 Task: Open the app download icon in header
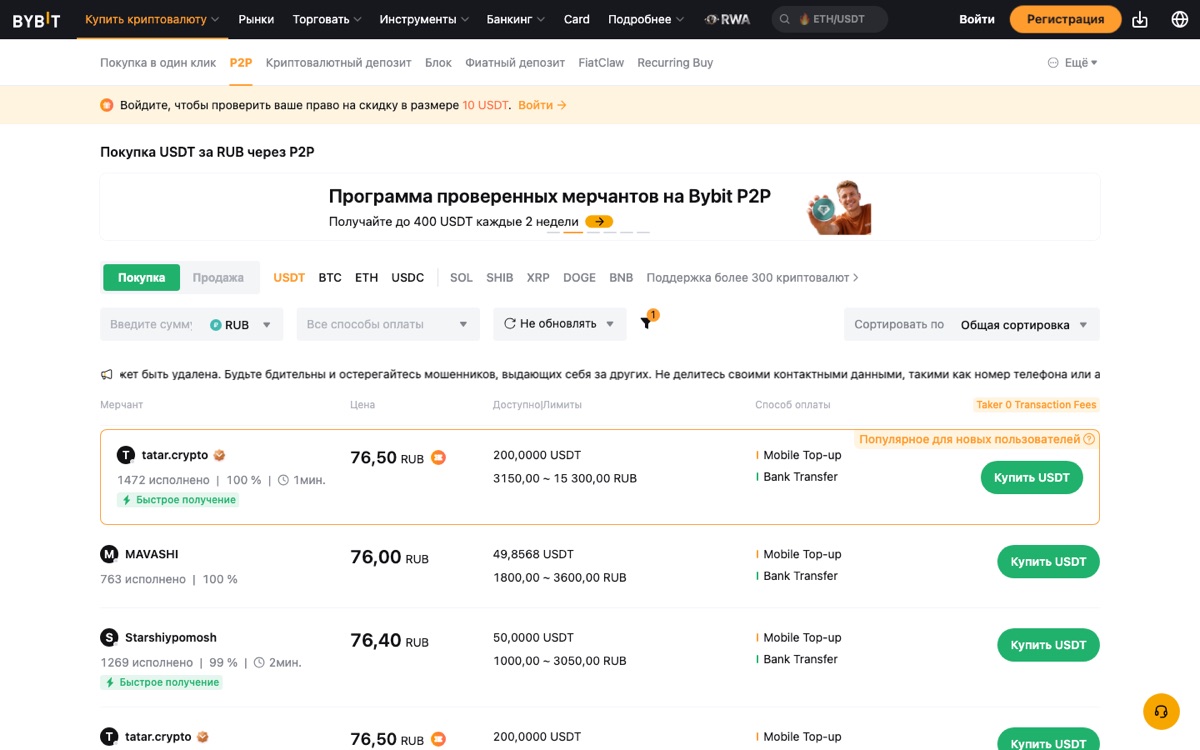[1140, 19]
